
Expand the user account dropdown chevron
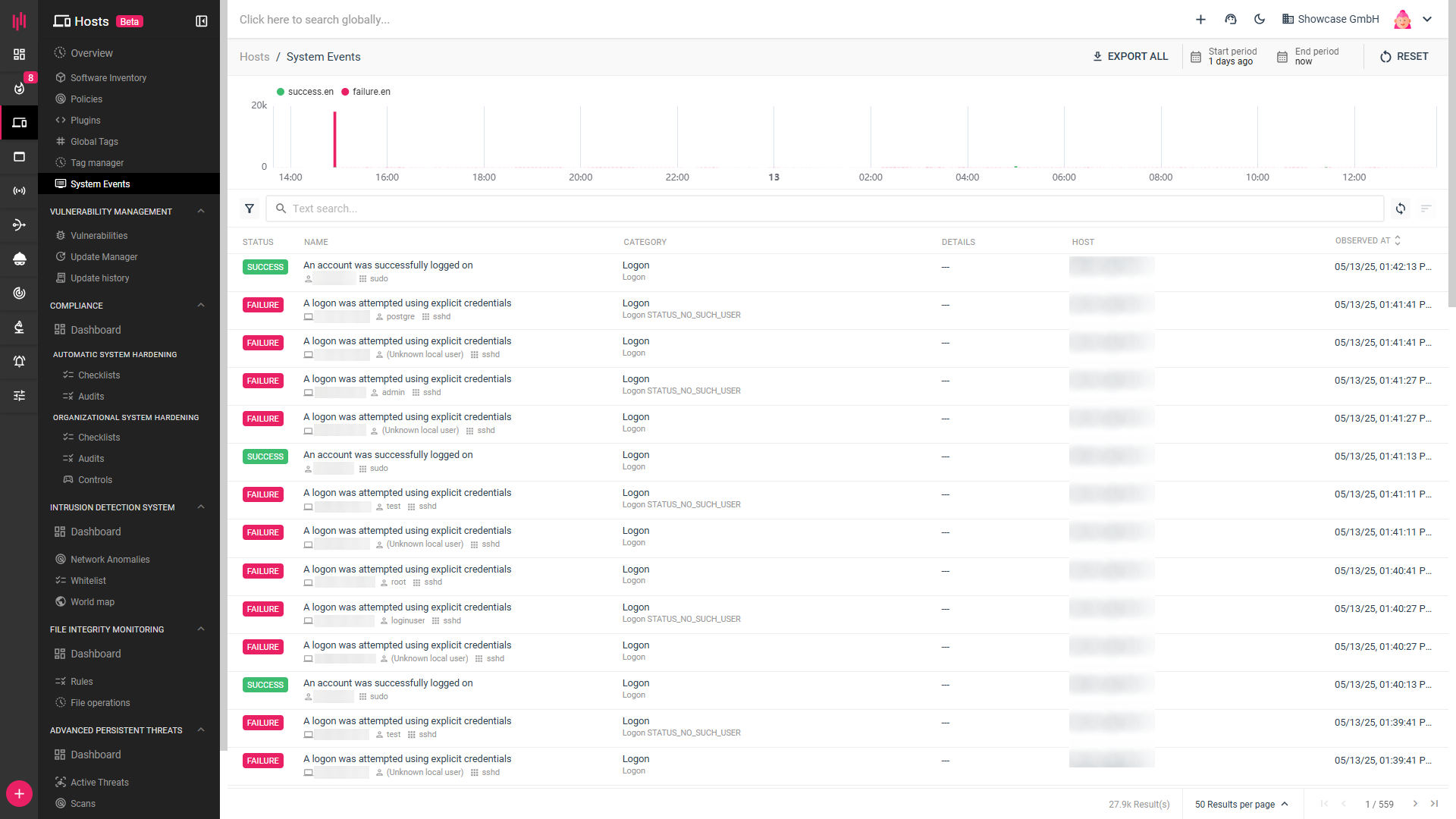(x=1427, y=20)
